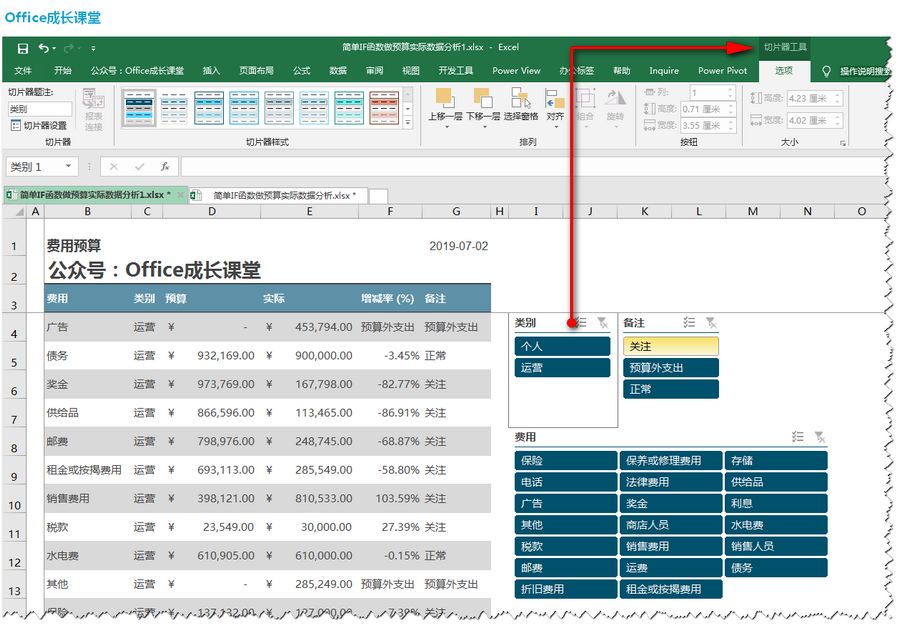Image resolution: width=900 pixels, height=626 pixels.
Task: Open Customize Quick Access Toolbar dropdown
Action: 93,48
